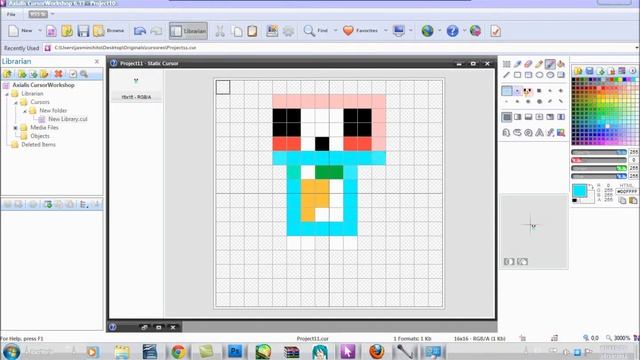Click the Save floppy disk toolbar icon

coord(83,31)
